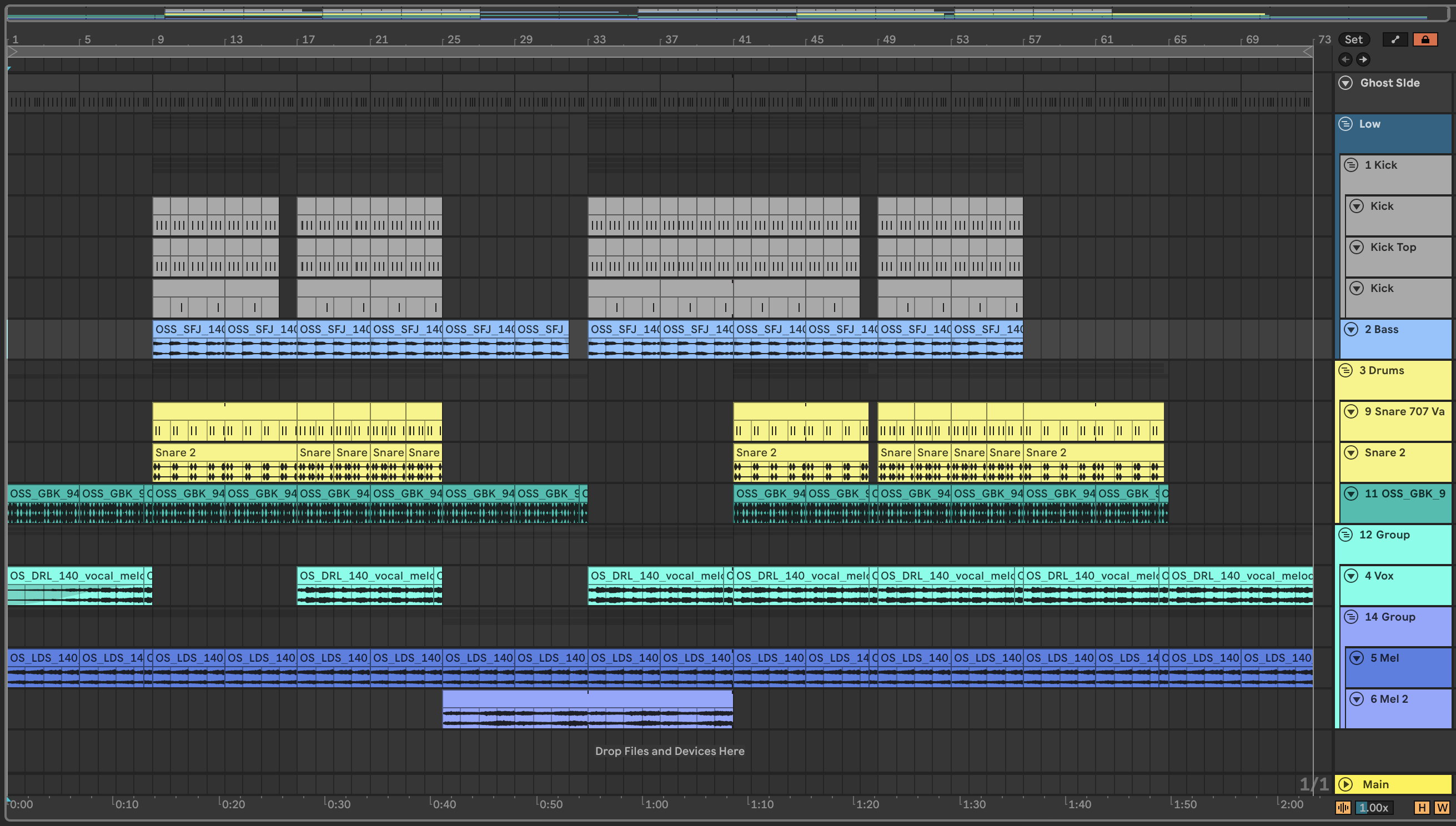This screenshot has height=826, width=1456.
Task: Collapse the Low group track
Action: pos(1345,124)
